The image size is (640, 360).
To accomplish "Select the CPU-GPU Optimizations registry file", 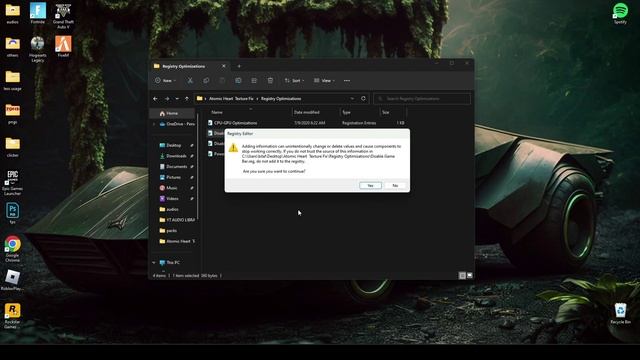I will [x=236, y=123].
